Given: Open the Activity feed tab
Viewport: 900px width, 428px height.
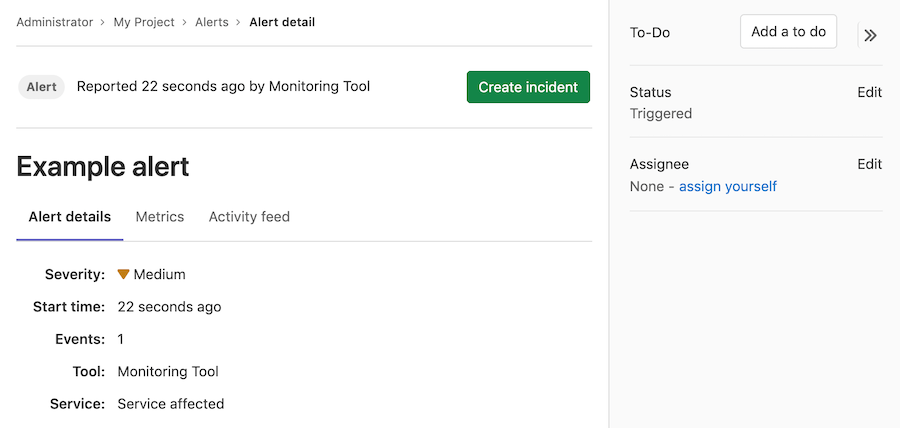Looking at the screenshot, I should point(249,217).
